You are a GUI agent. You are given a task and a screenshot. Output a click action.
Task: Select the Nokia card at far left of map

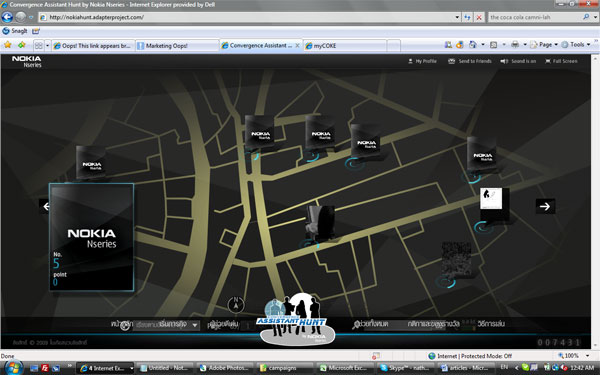(x=91, y=163)
